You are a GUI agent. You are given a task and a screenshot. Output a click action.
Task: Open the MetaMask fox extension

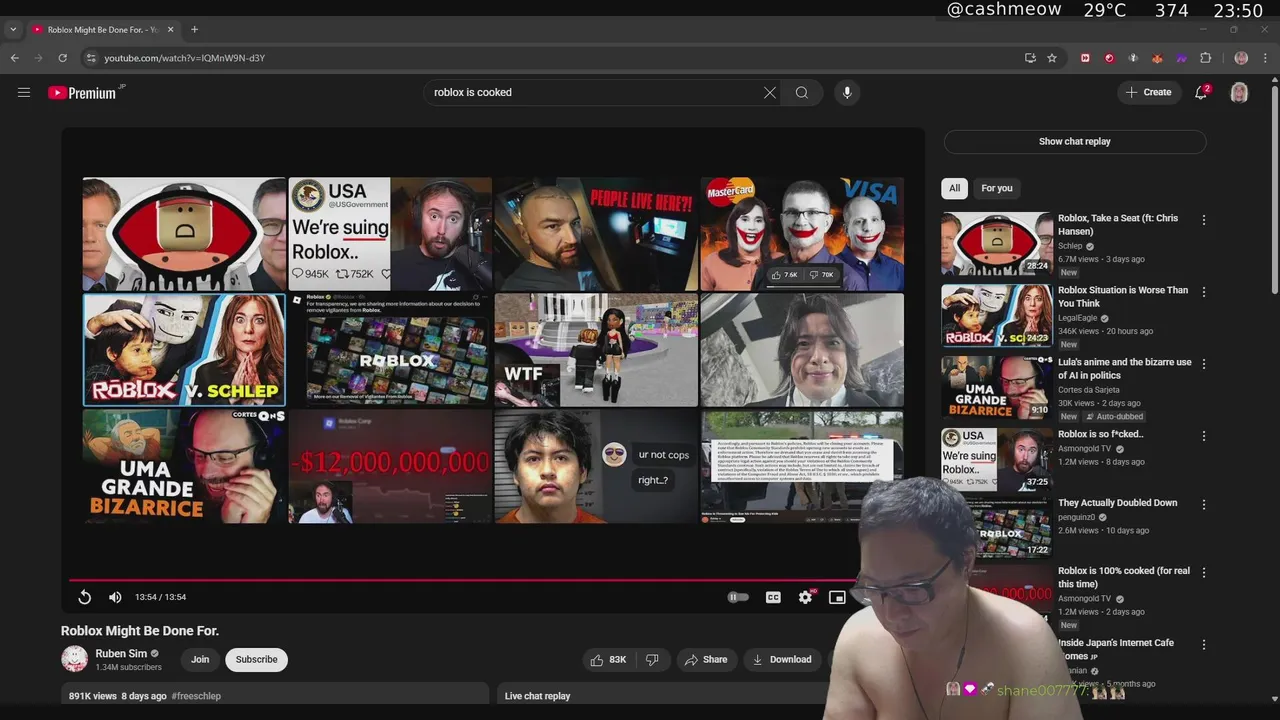pos(1157,58)
